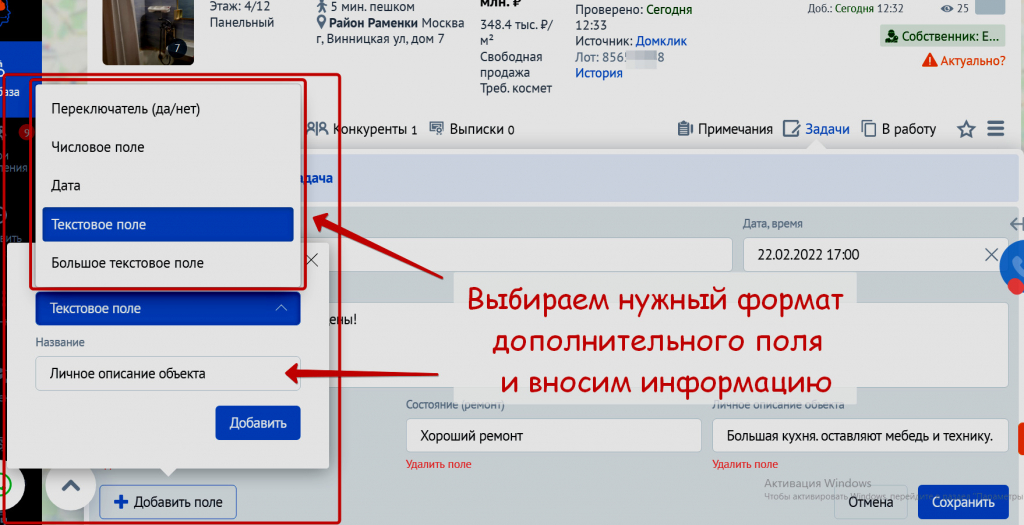Clear the date field with the X

[x=991, y=254]
